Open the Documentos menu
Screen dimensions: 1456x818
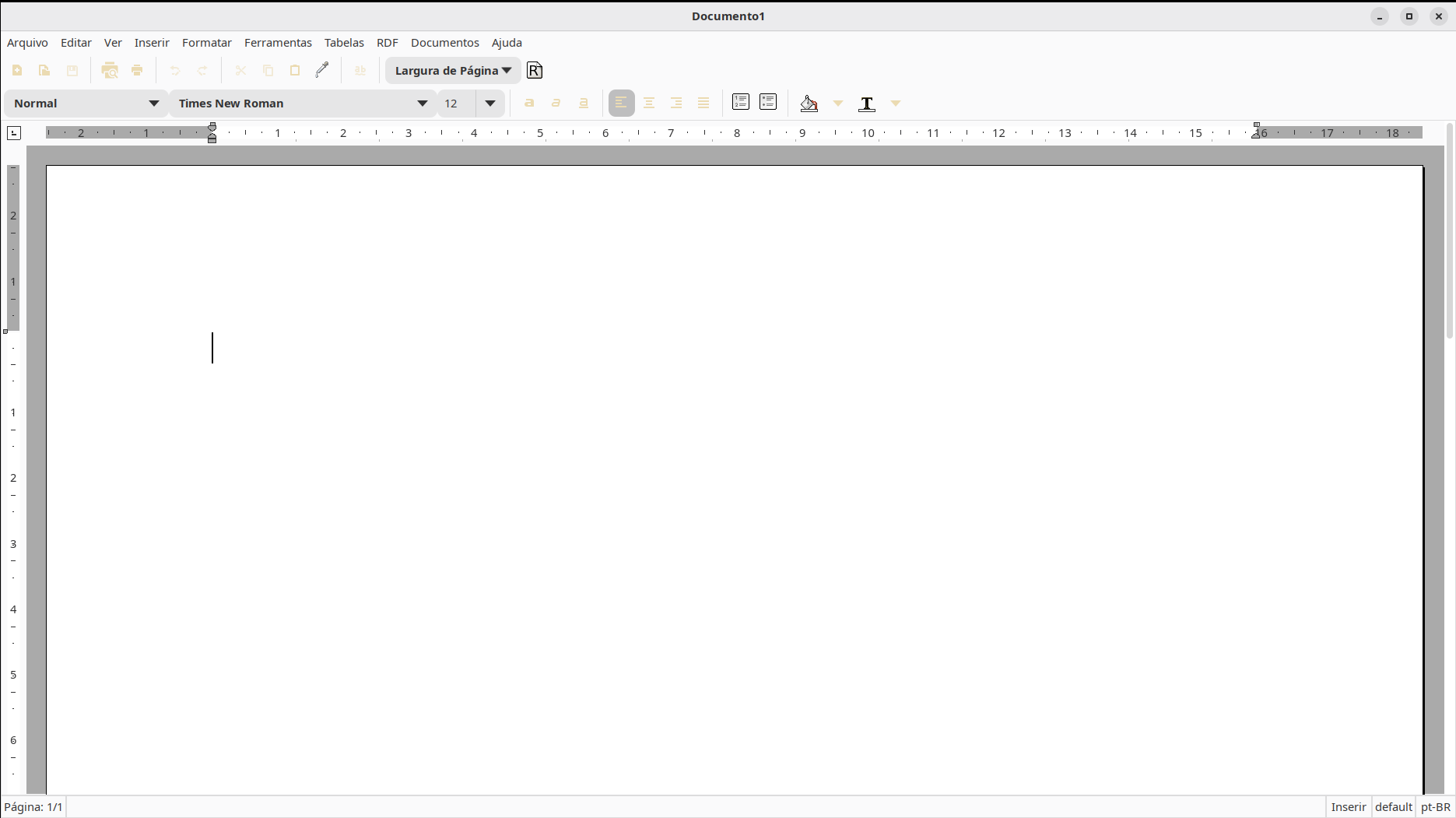tap(445, 43)
